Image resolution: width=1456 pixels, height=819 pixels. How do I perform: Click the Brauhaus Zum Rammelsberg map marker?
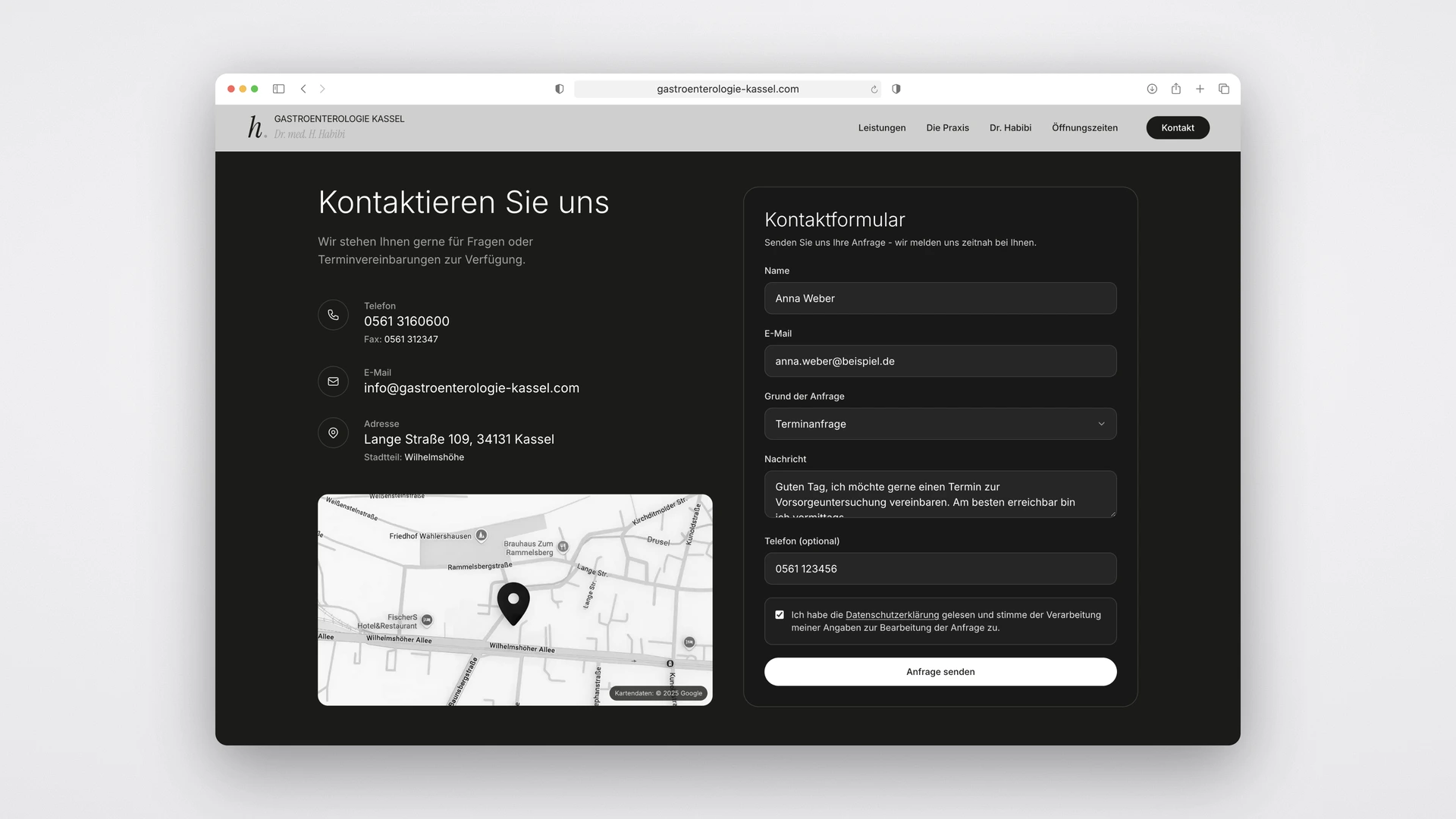563,546
